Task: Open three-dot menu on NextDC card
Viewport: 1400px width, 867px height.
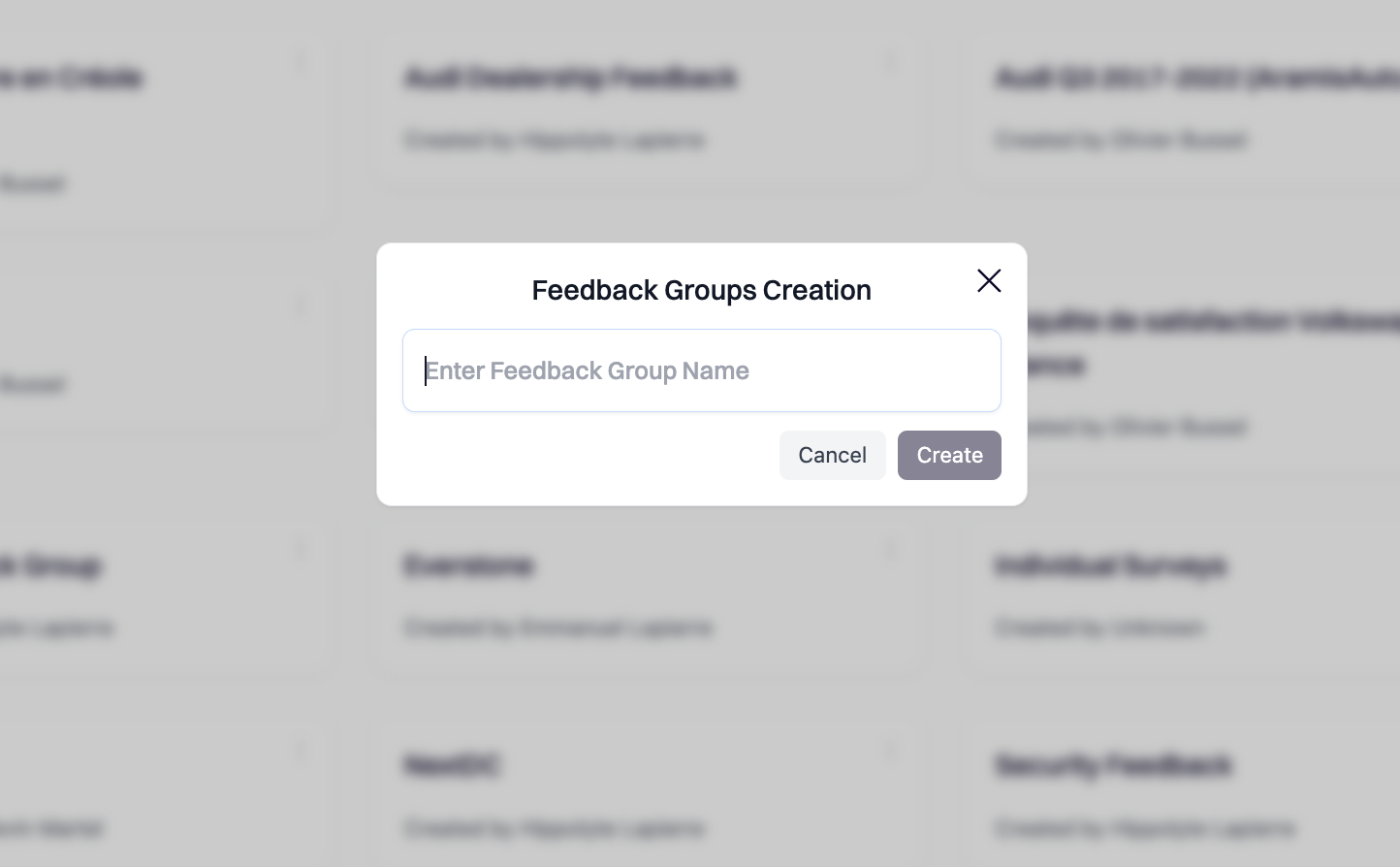Action: 890,751
